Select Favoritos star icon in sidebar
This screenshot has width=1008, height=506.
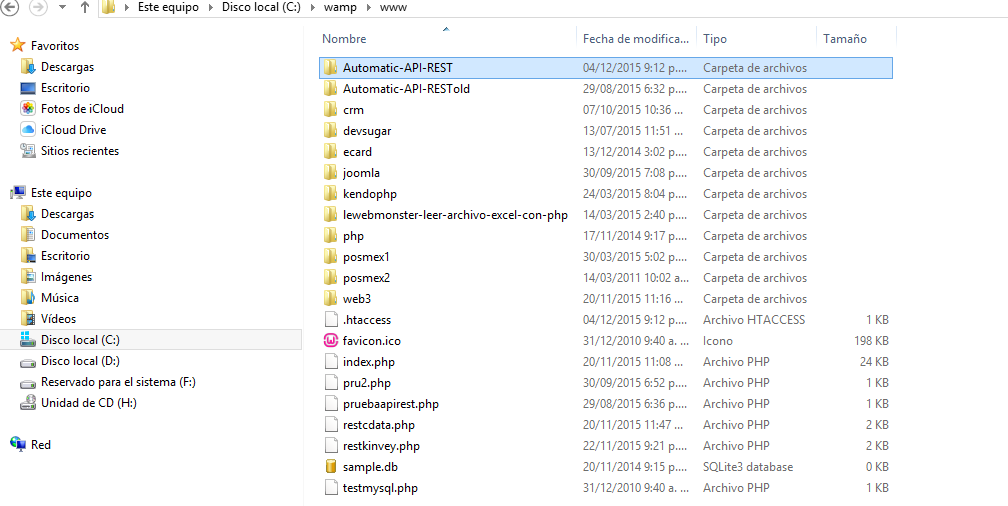pyautogui.click(x=18, y=46)
